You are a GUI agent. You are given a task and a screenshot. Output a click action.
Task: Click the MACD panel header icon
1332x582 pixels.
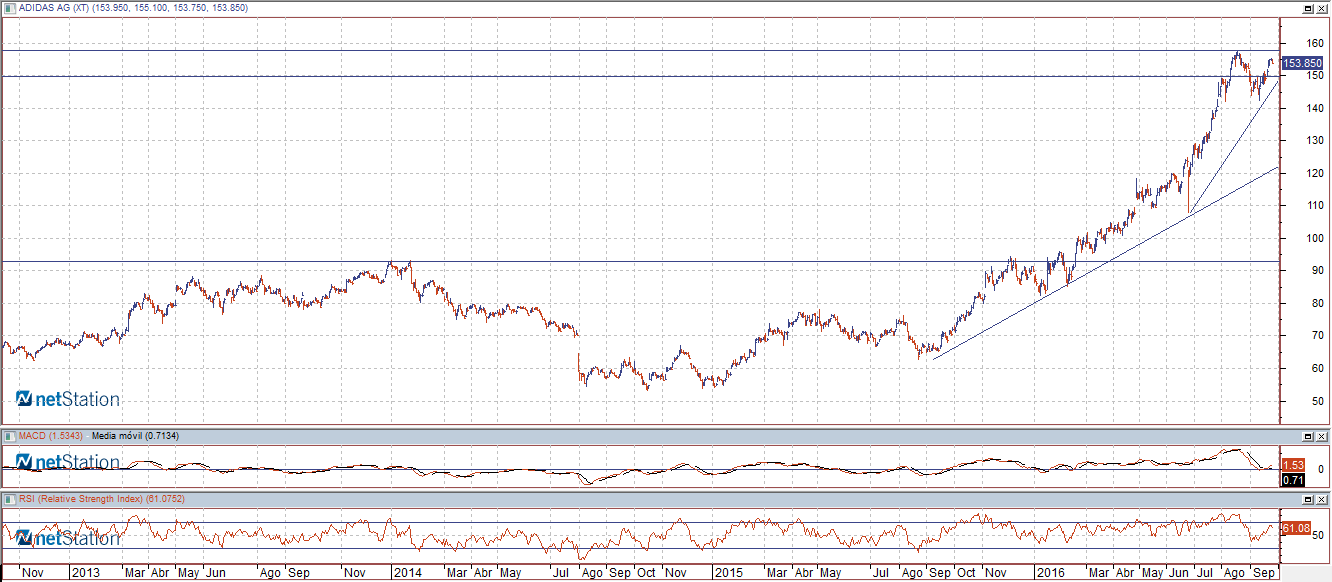(x=10, y=436)
